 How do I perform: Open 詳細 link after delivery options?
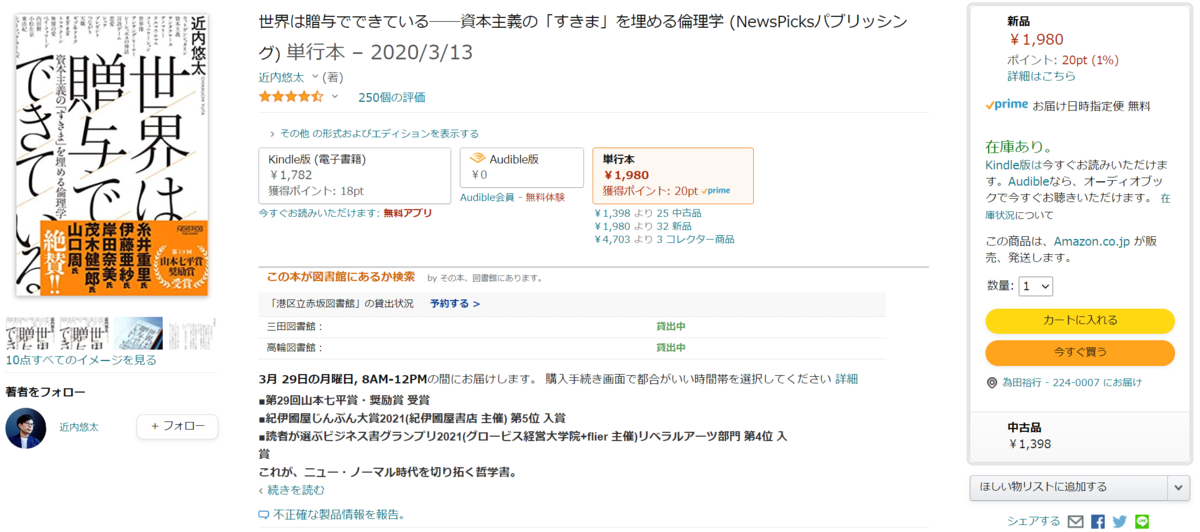(x=846, y=379)
